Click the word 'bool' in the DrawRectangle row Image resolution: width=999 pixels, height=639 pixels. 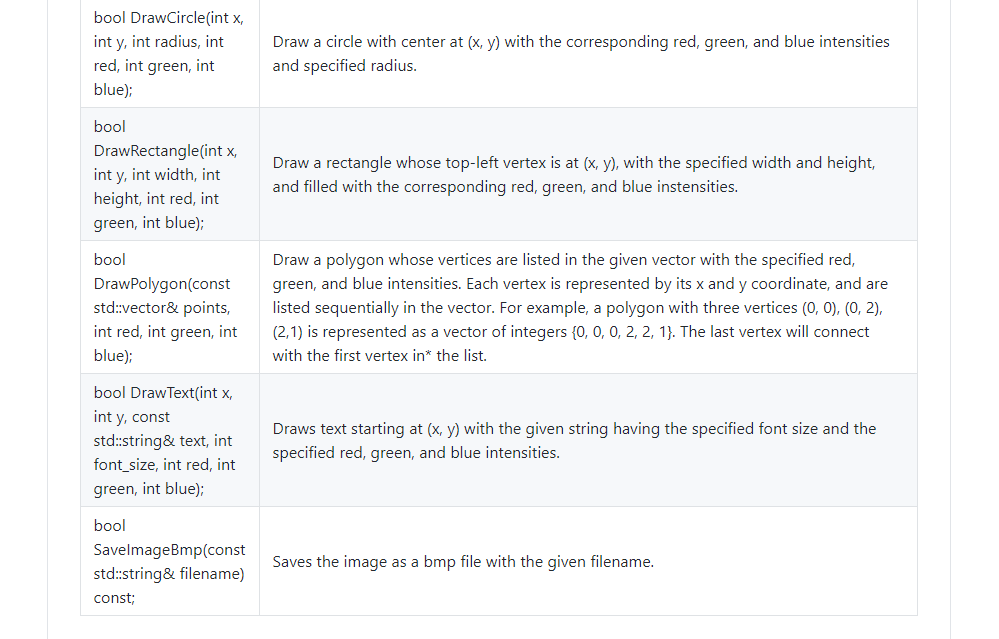[110, 127]
